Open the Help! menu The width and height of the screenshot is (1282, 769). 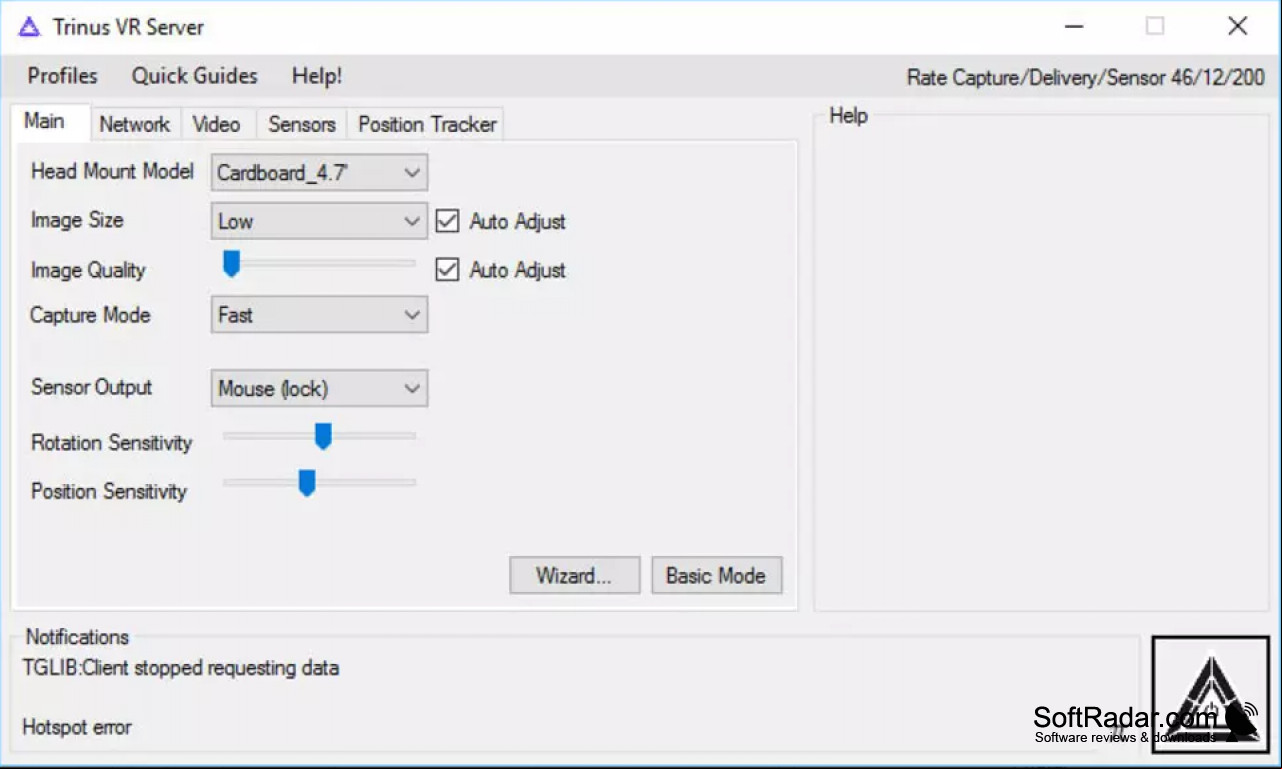[317, 76]
